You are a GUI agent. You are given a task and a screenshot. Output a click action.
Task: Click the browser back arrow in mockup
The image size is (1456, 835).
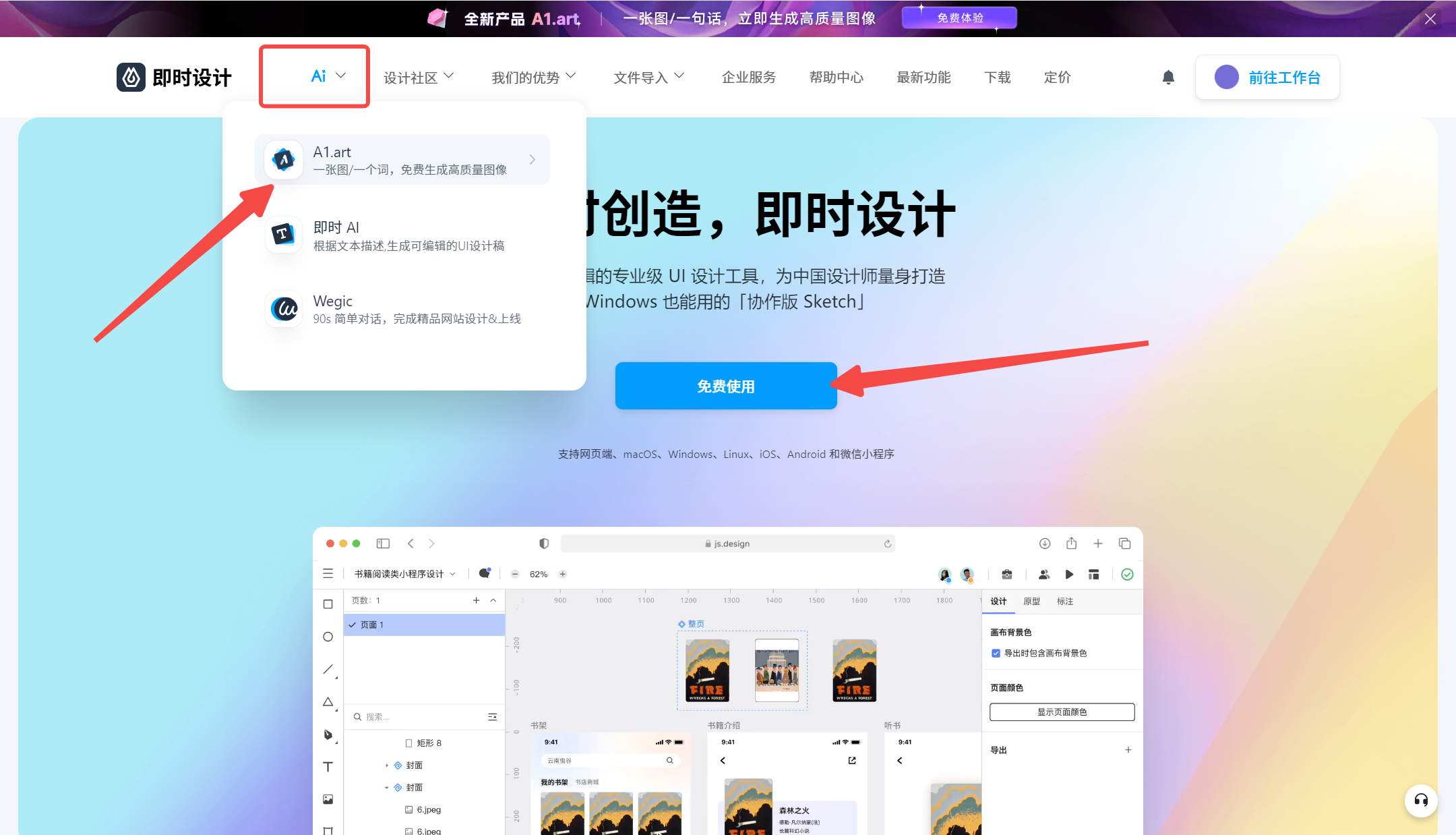411,544
